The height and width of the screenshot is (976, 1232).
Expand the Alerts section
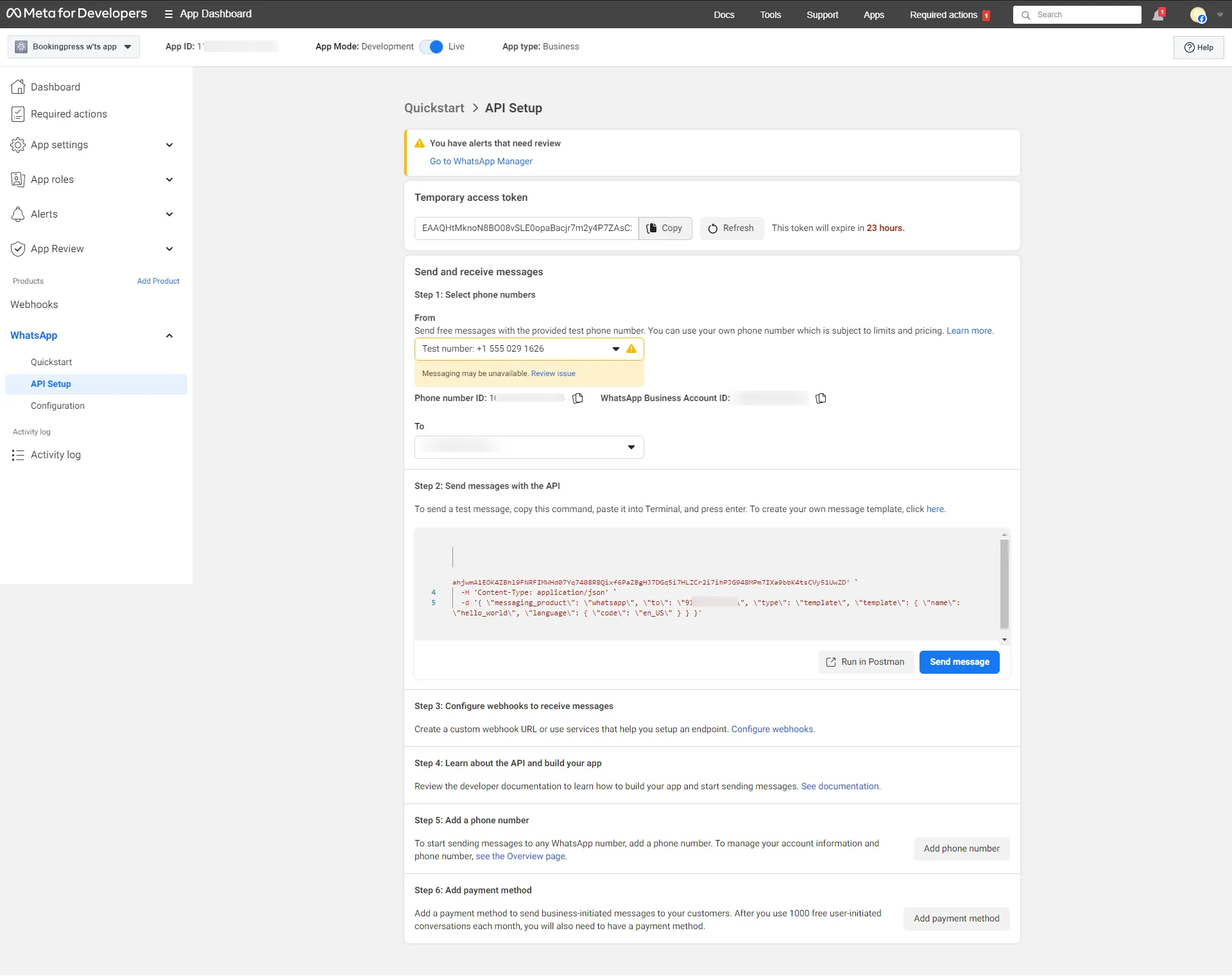(x=169, y=214)
